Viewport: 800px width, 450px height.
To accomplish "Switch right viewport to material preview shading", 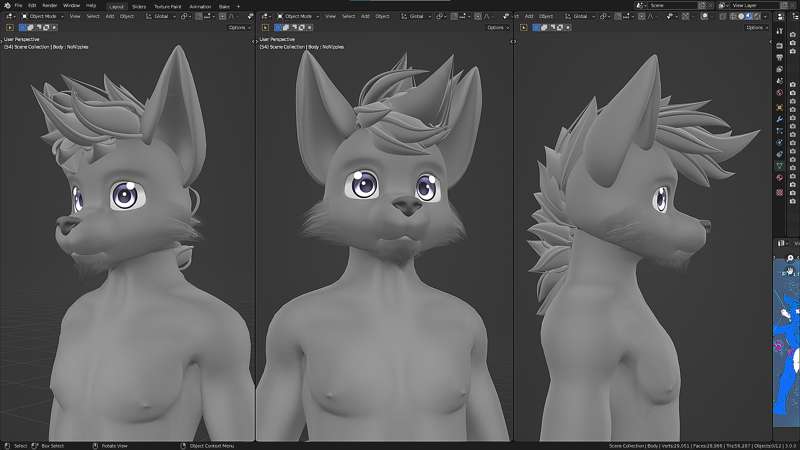I will (748, 16).
